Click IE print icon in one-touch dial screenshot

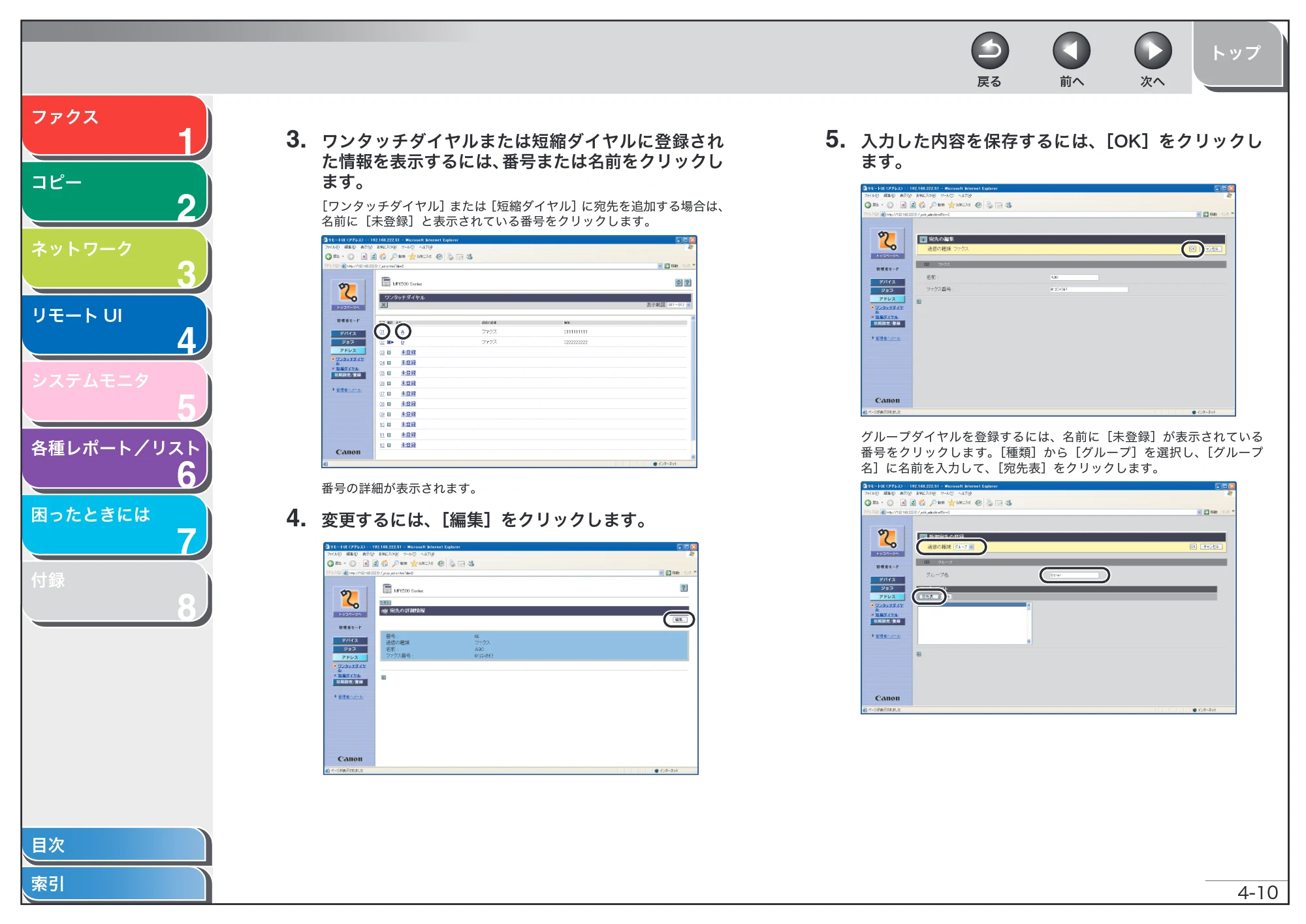[450, 257]
